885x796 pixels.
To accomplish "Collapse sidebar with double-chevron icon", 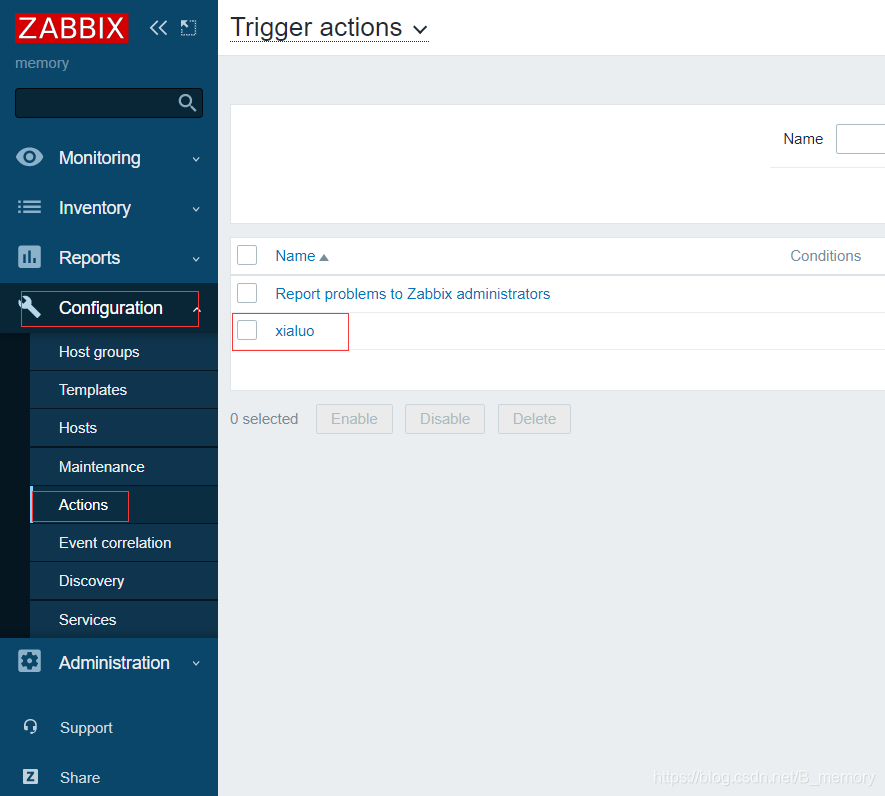I will (x=159, y=28).
